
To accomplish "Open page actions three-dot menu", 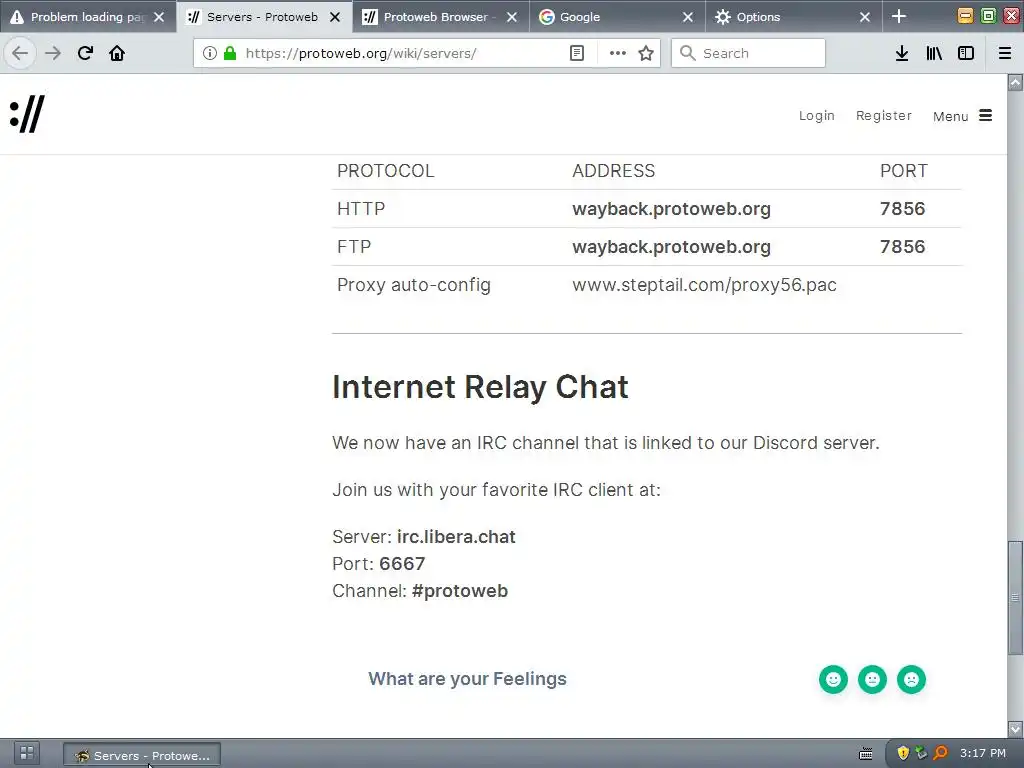I will (x=618, y=53).
